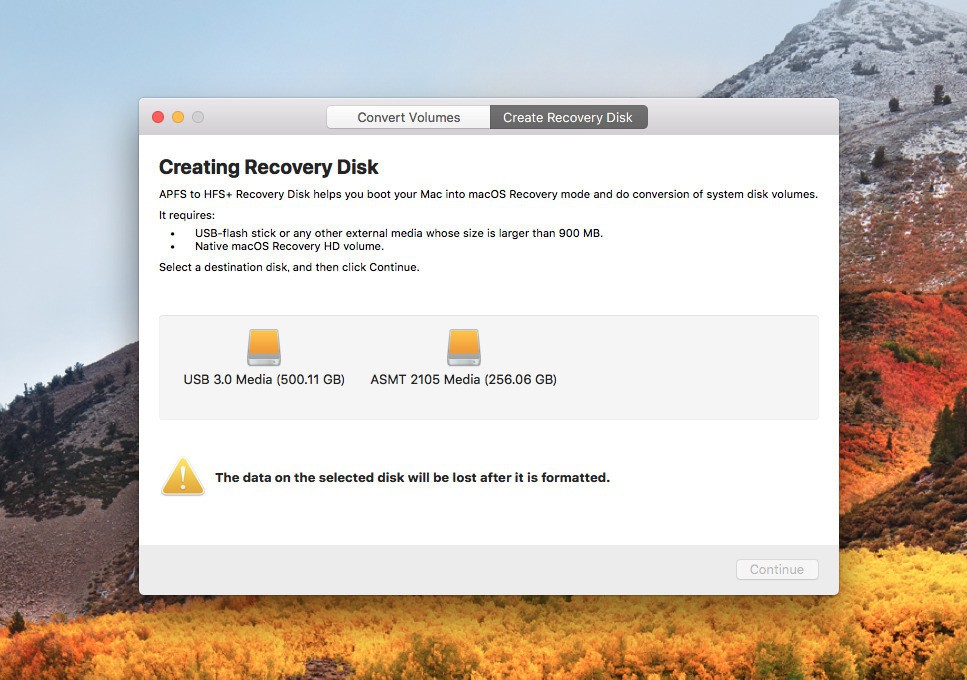Click the data will be lost warning text
This screenshot has width=967, height=680.
pyautogui.click(x=412, y=478)
